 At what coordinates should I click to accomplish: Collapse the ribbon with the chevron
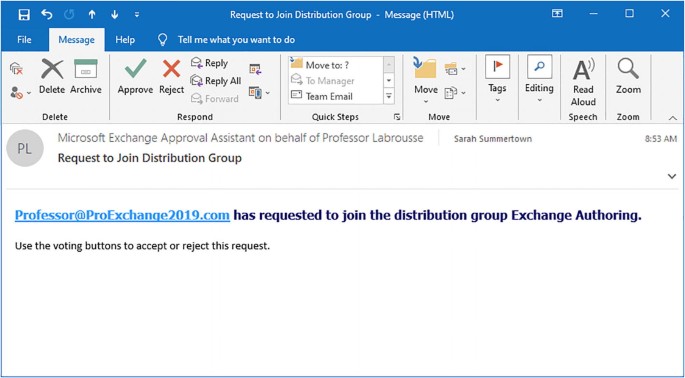672,118
